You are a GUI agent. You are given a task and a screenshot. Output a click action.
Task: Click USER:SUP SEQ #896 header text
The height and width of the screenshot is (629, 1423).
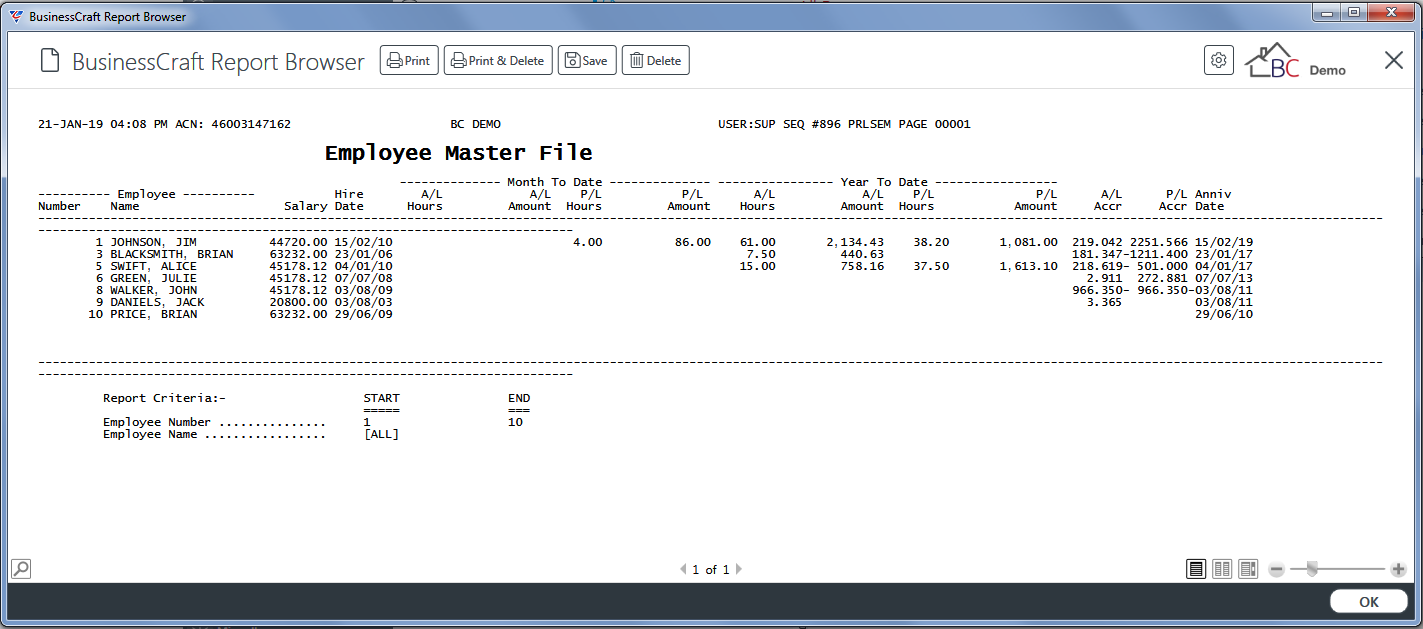(783, 124)
